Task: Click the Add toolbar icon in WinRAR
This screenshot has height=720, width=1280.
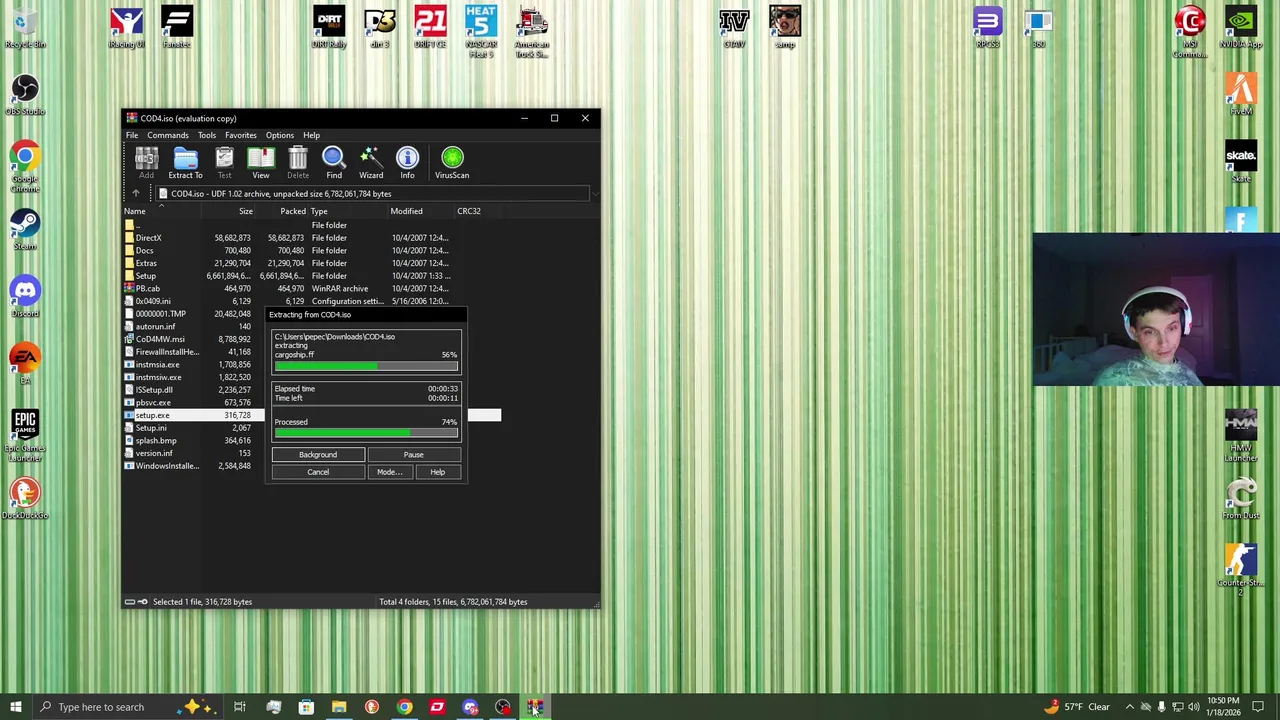Action: coord(146,163)
